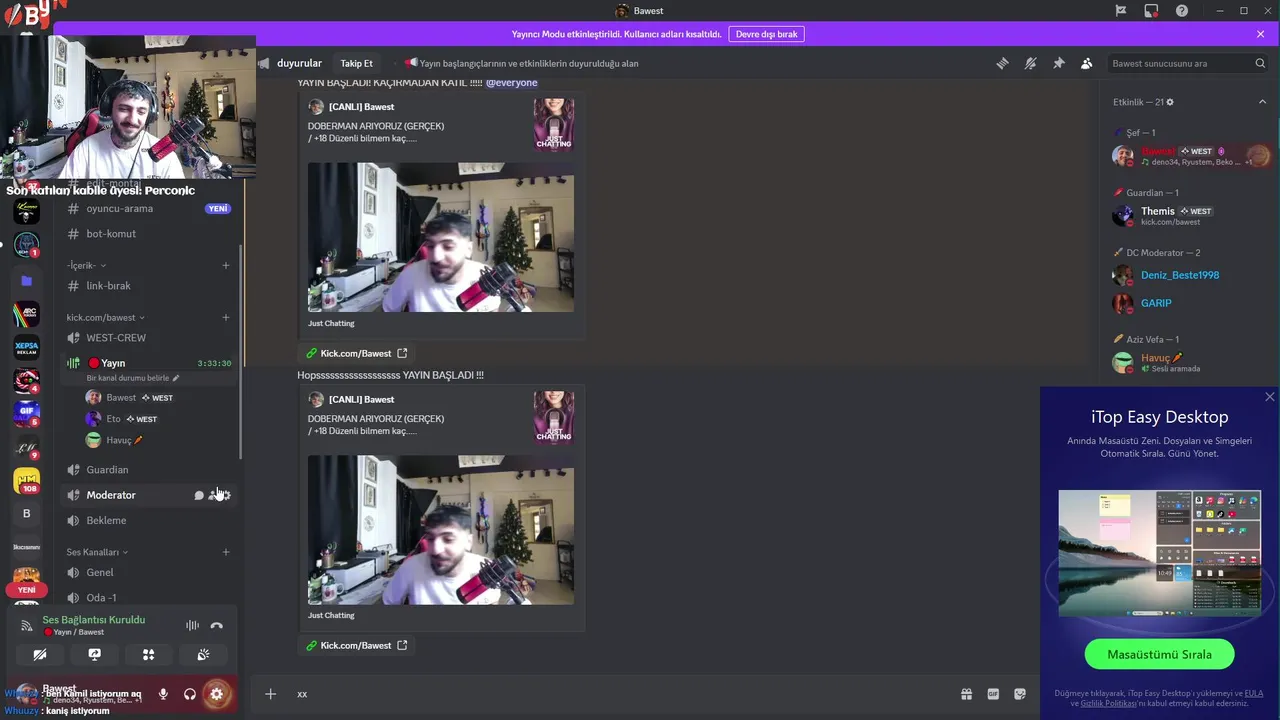Open the yellow MM server icon
The image size is (1280, 720).
click(27, 481)
